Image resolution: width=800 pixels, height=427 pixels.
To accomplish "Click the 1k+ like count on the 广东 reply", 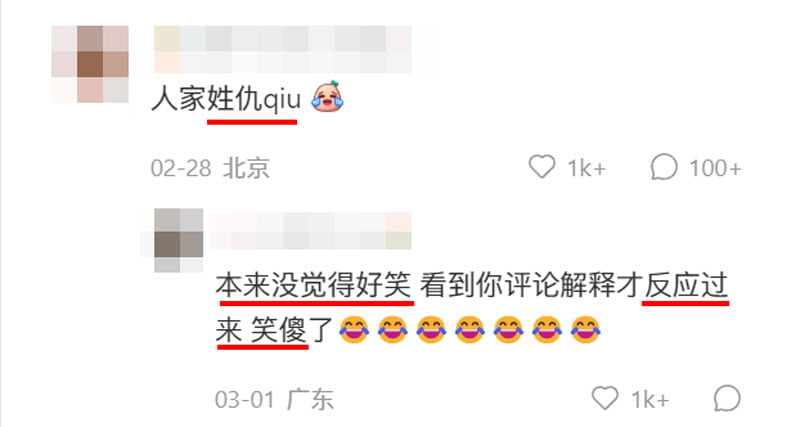I will (x=650, y=399).
